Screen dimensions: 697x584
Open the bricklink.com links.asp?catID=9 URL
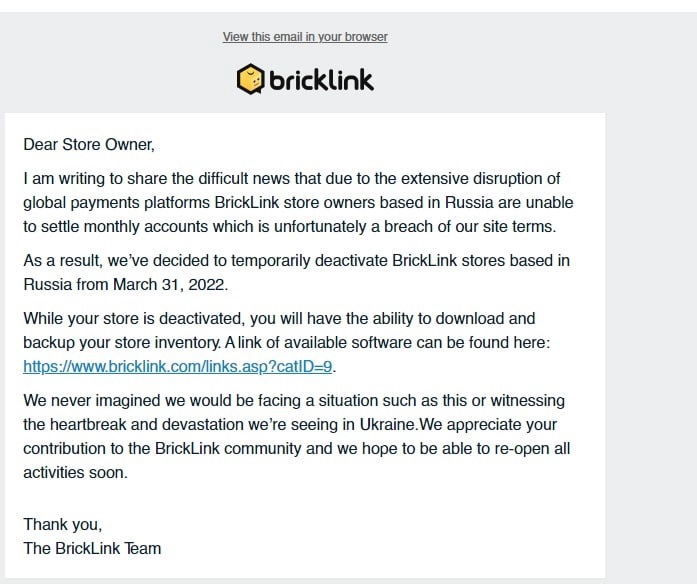[x=178, y=367]
